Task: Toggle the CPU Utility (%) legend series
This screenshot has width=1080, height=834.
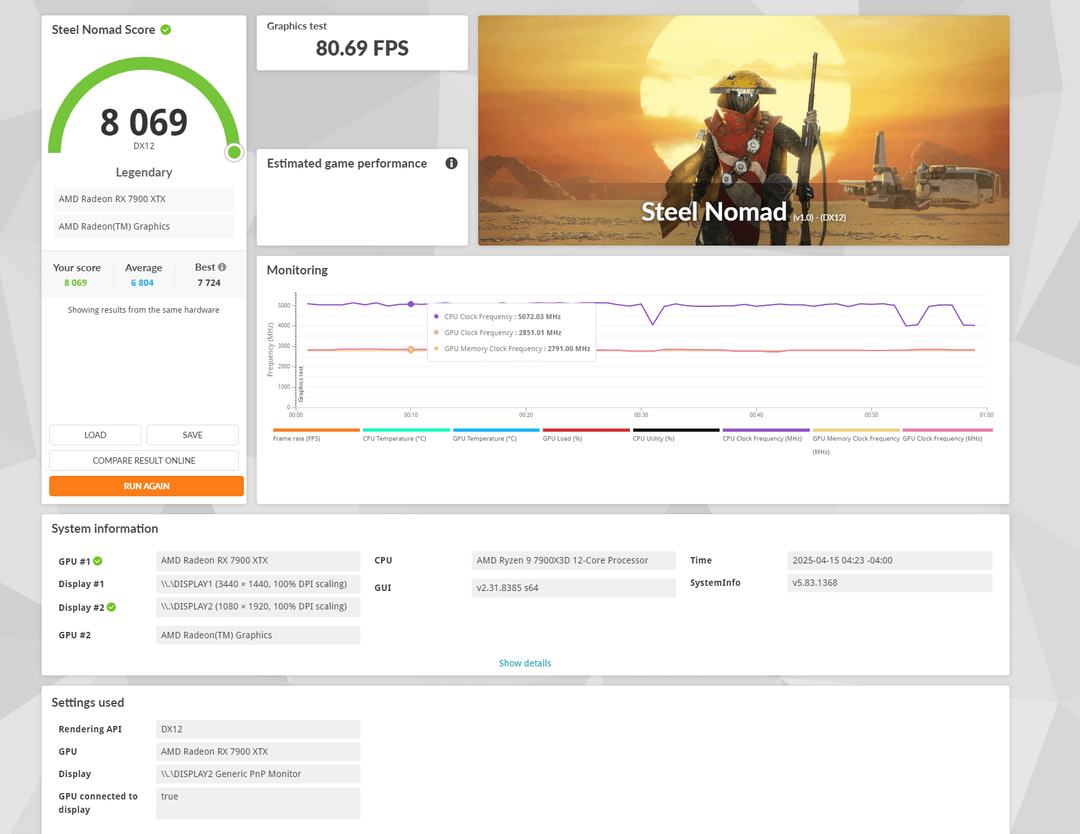Action: point(676,435)
